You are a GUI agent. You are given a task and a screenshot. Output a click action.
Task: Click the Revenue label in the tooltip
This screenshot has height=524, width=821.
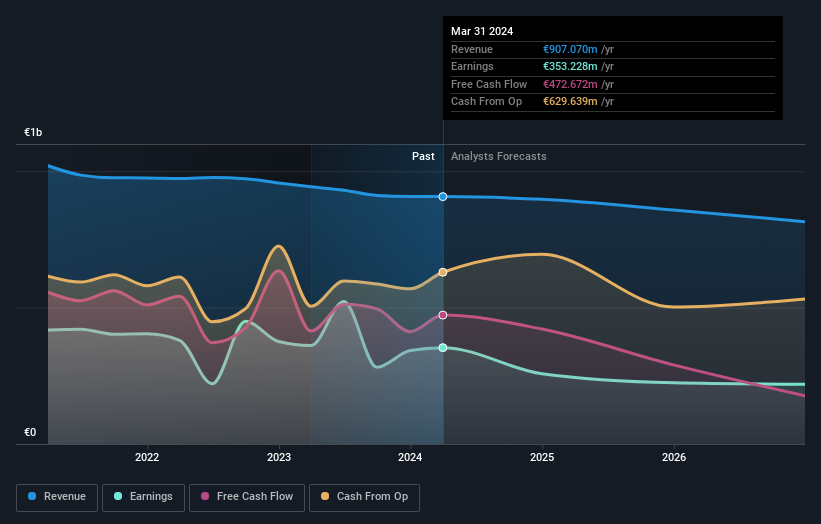(472, 49)
